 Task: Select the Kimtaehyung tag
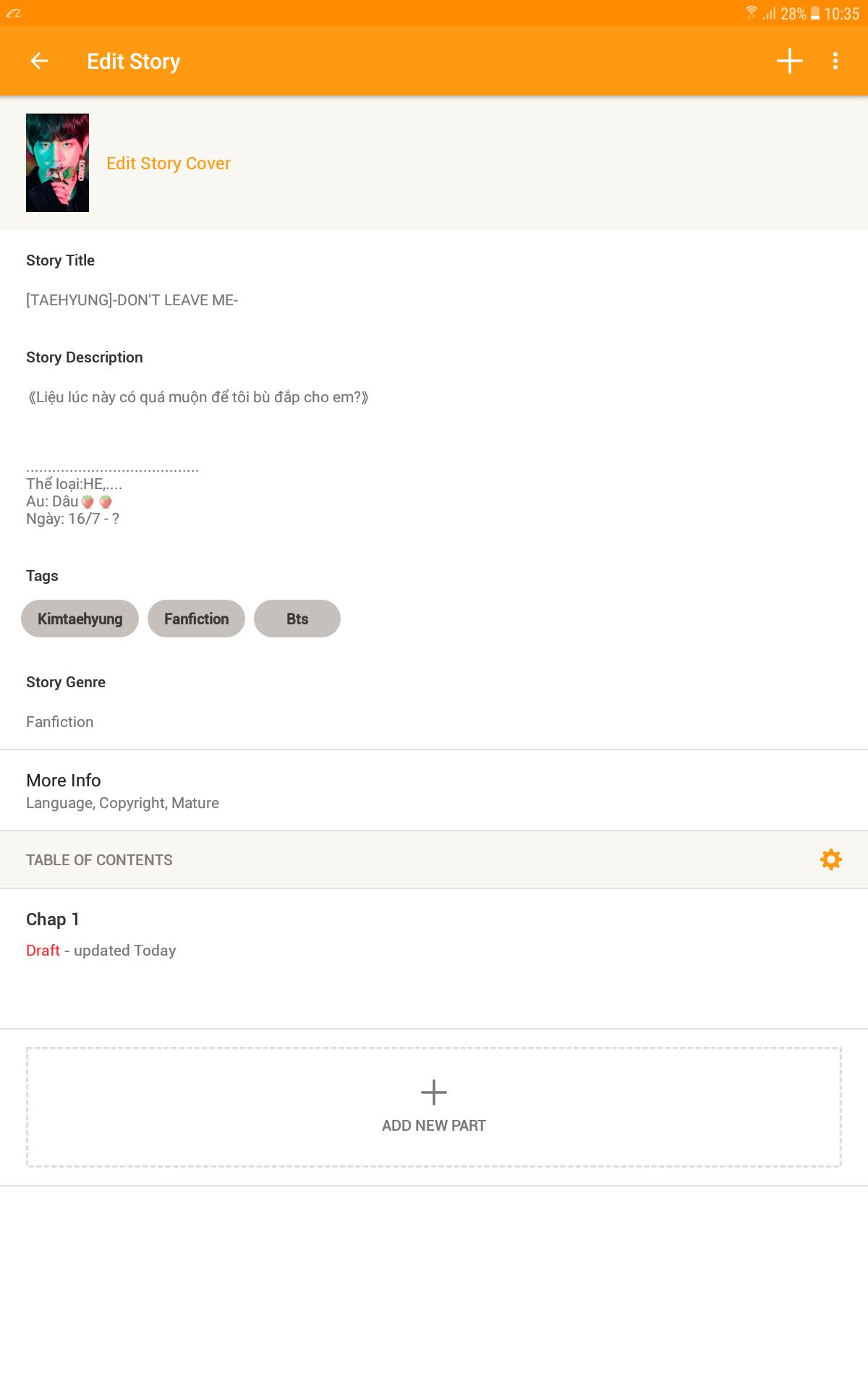(80, 619)
